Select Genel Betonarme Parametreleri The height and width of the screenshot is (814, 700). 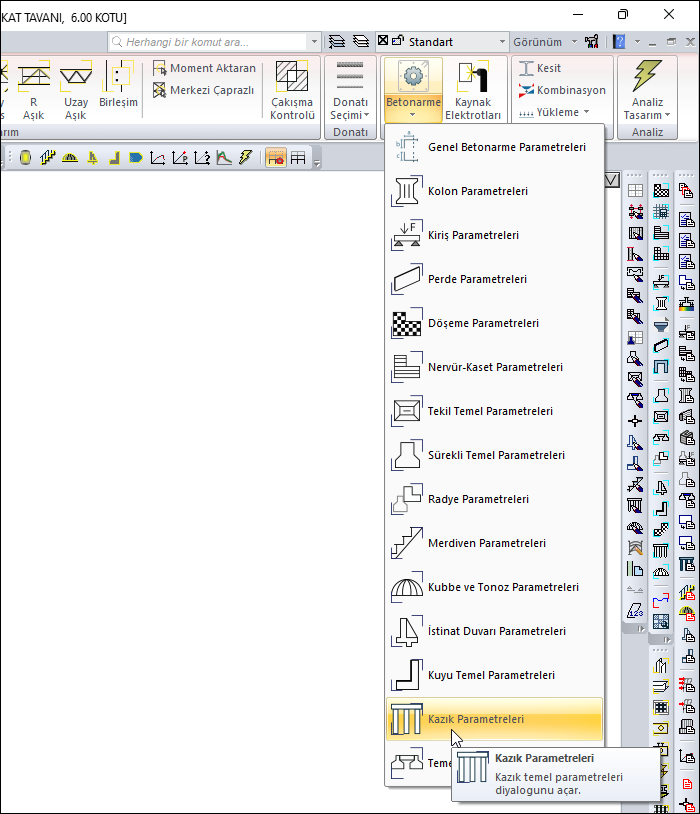pos(494,147)
